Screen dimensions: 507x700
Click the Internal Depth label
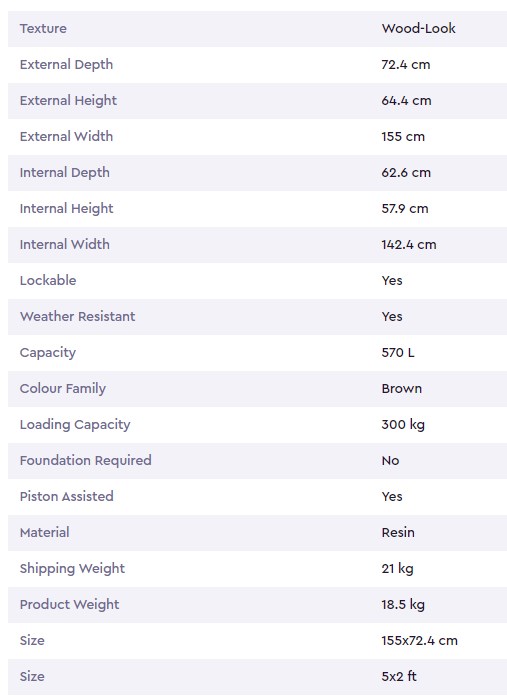(x=65, y=173)
